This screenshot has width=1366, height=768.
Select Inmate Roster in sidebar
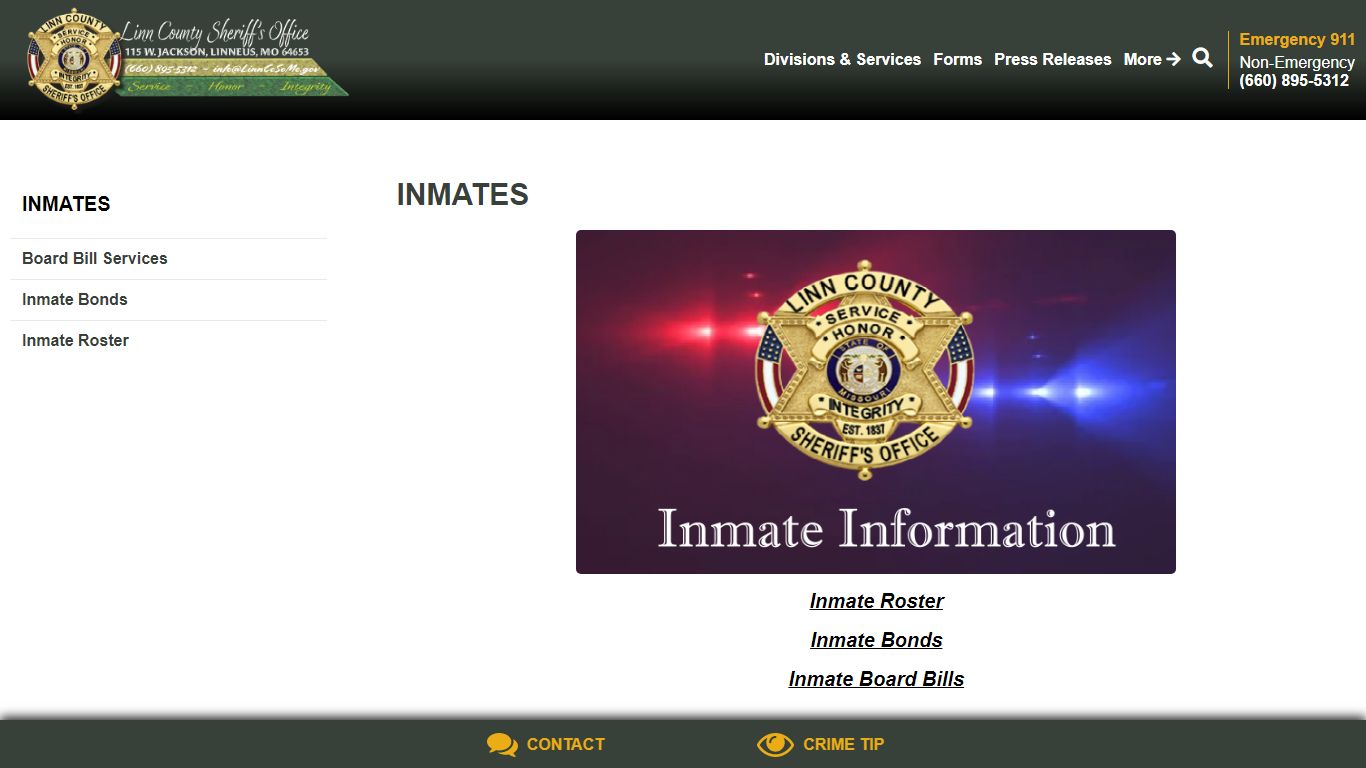[169, 340]
